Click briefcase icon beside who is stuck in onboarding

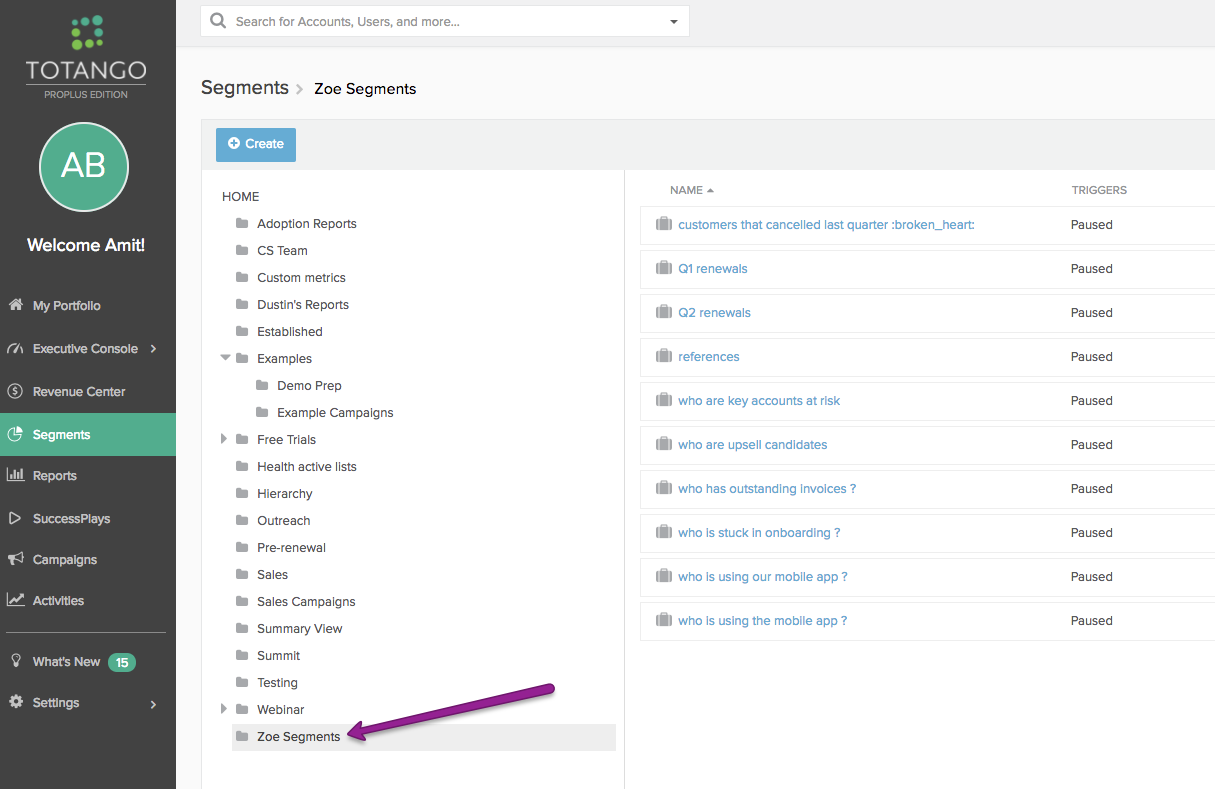pos(664,532)
